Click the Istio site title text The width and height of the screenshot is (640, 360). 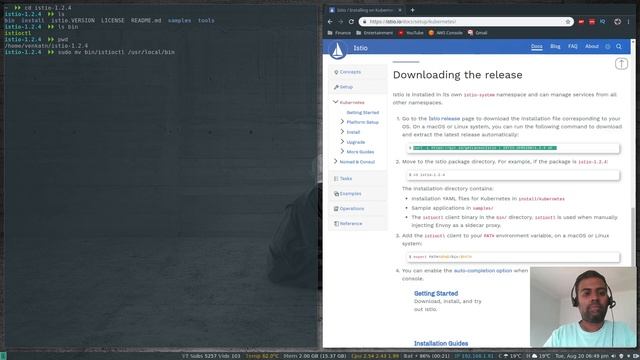[360, 48]
